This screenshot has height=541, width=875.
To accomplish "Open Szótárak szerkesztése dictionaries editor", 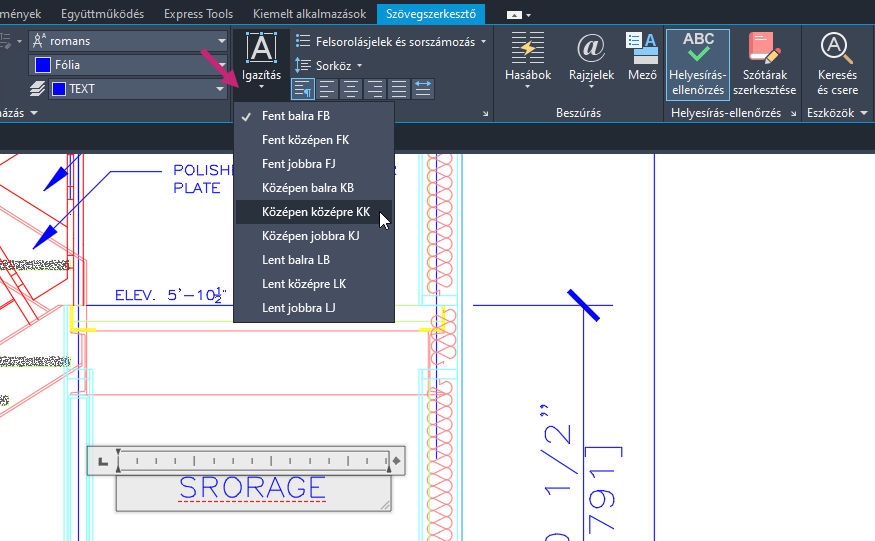I will pyautogui.click(x=765, y=65).
